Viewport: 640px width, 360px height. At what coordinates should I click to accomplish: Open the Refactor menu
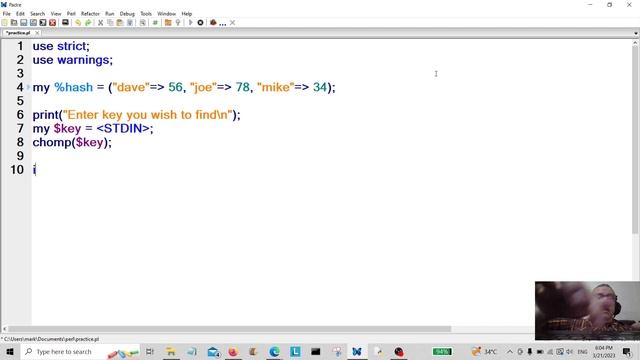tap(90, 13)
